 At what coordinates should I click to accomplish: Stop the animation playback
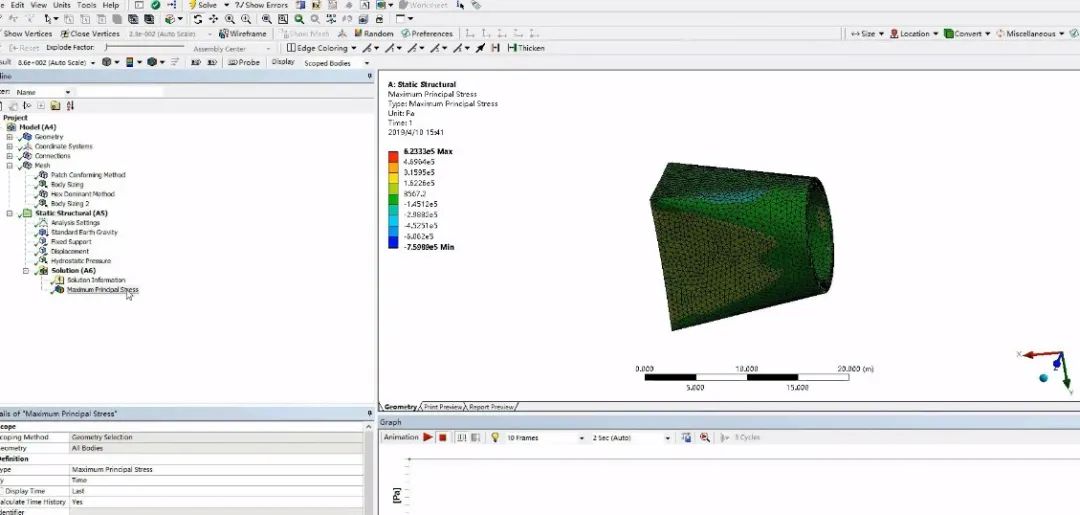tap(442, 437)
